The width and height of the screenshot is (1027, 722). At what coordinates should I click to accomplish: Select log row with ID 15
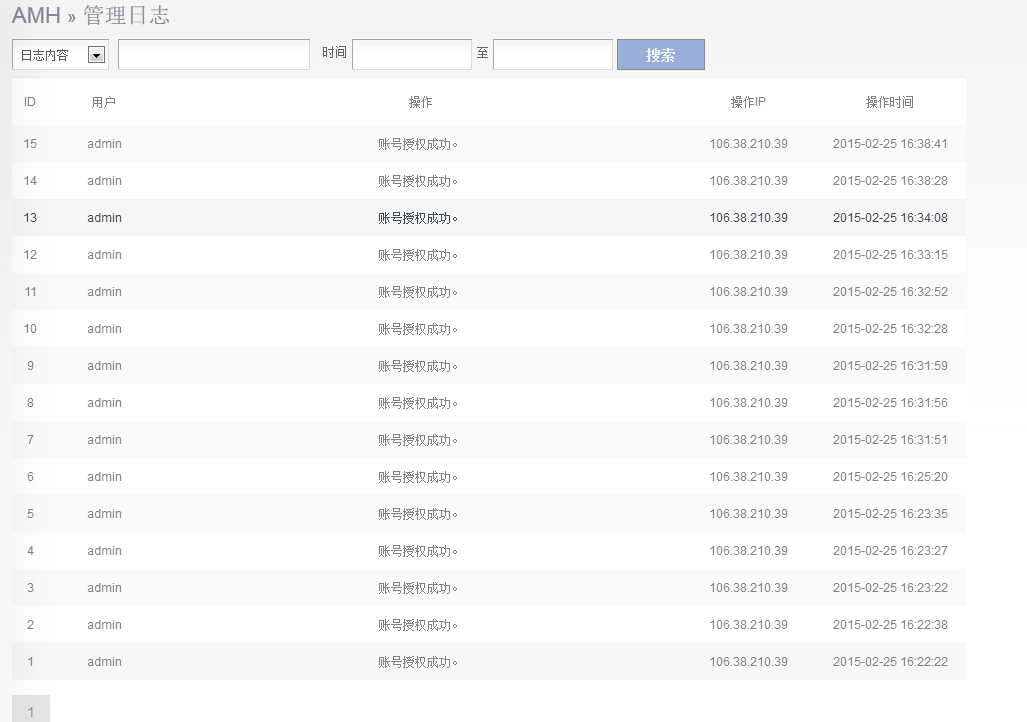click(x=30, y=144)
